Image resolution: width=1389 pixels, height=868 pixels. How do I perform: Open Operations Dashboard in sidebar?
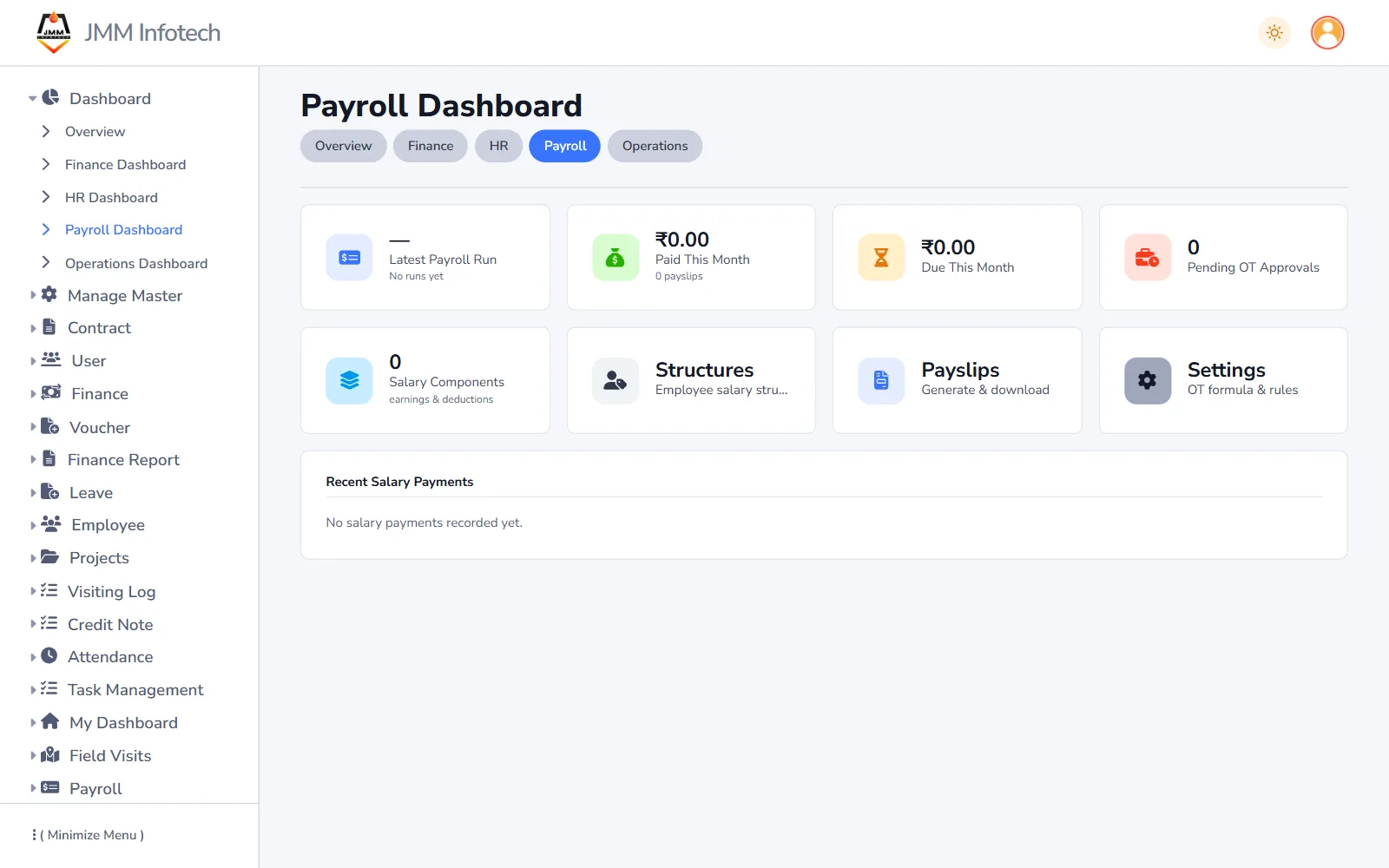coord(136,263)
